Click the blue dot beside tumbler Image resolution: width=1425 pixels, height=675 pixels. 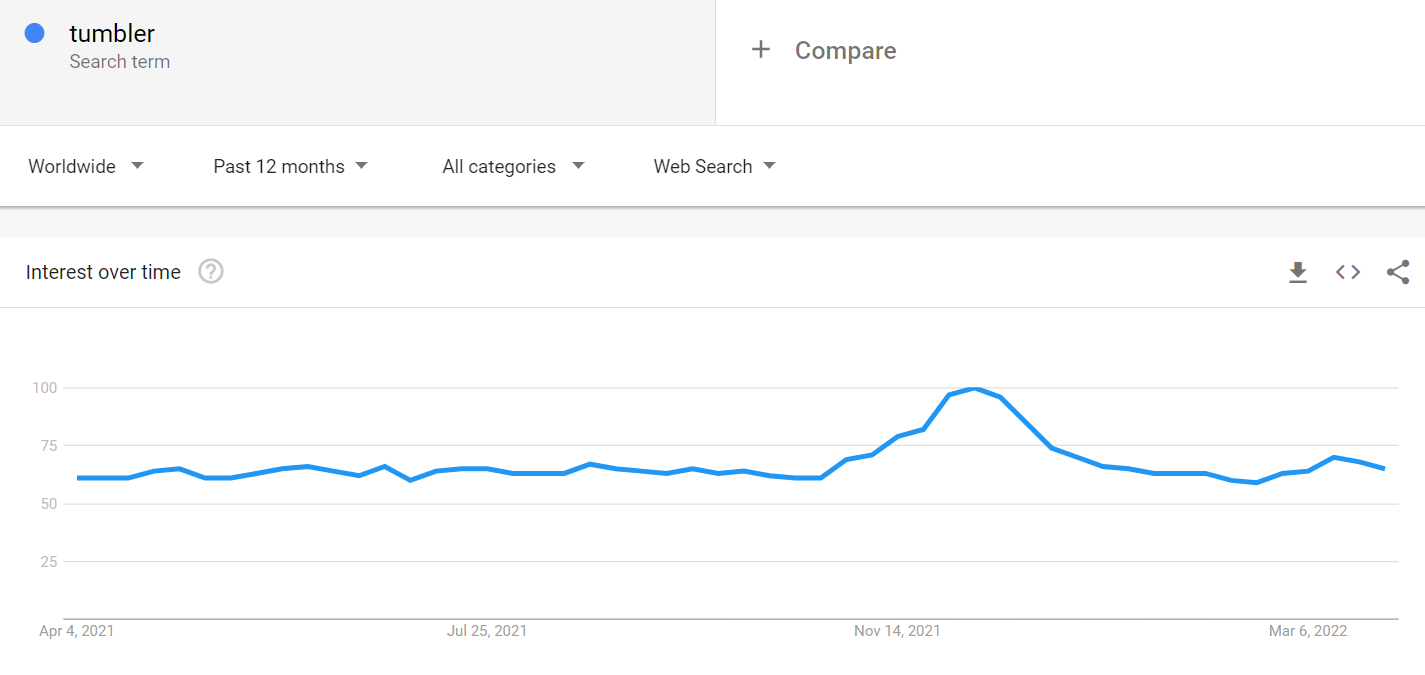pos(34,33)
